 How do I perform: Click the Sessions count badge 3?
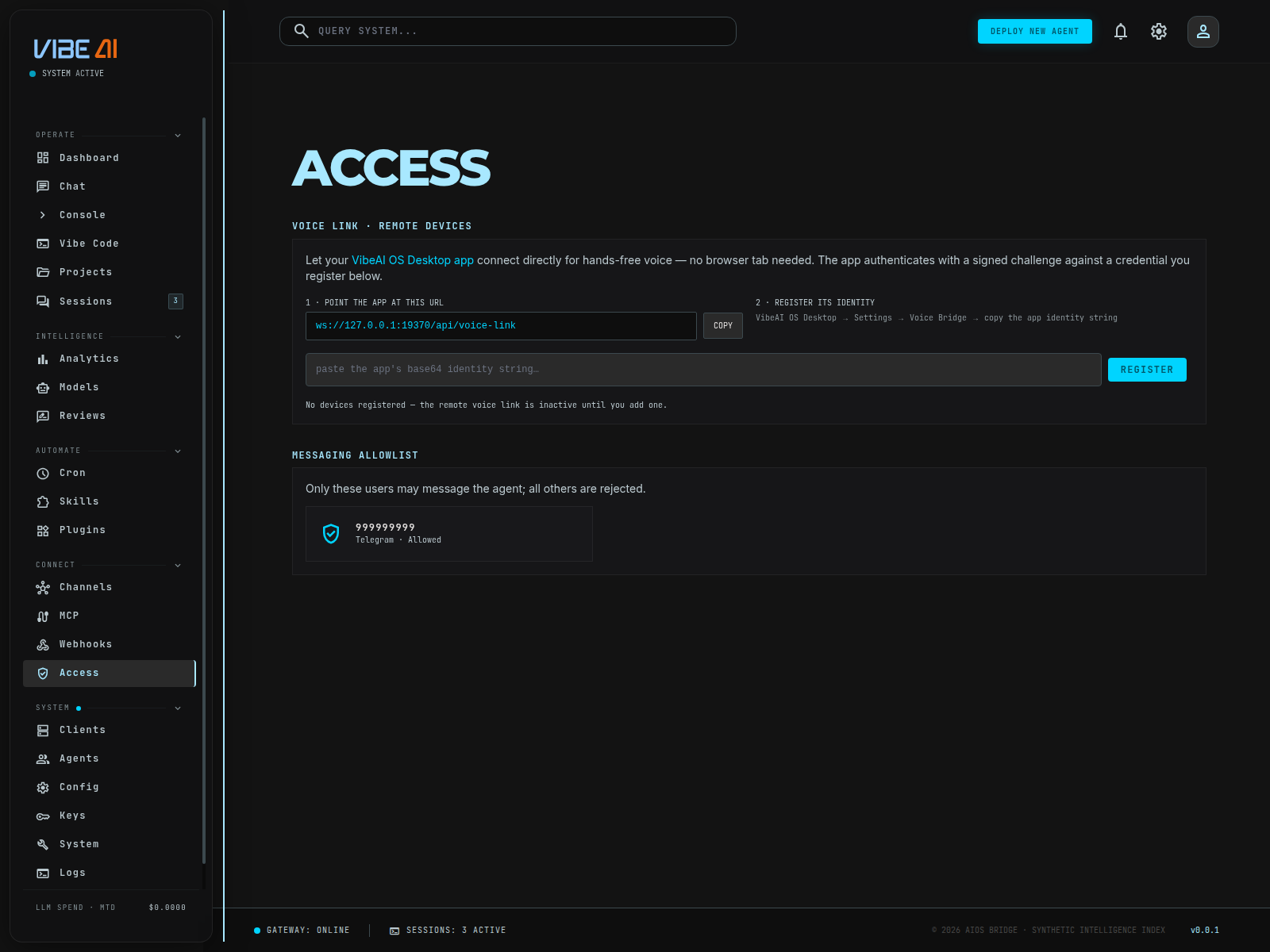(x=175, y=301)
